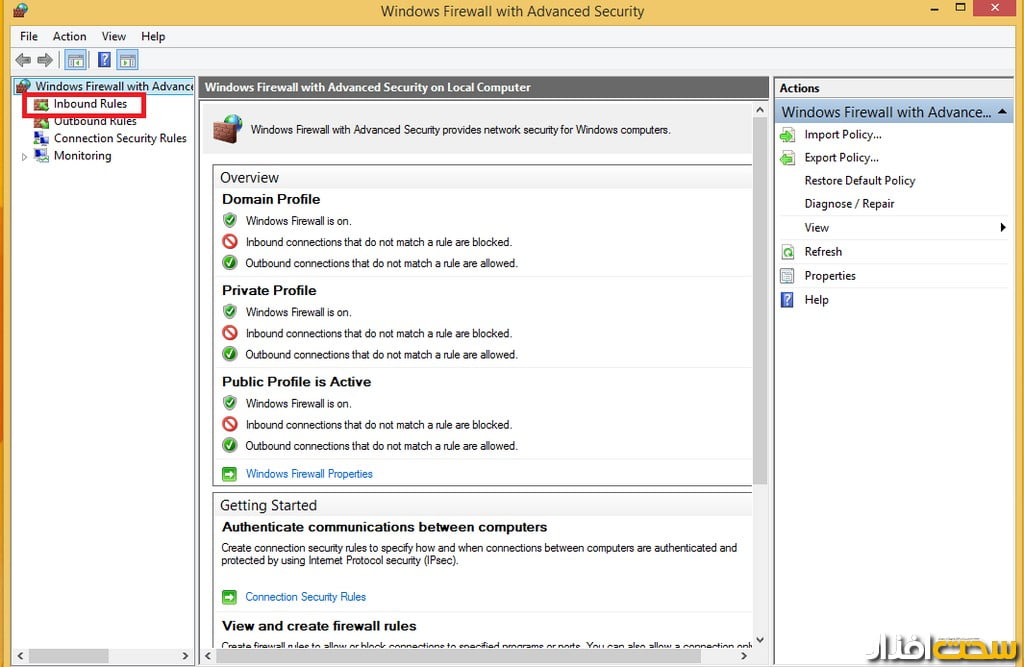Collapse the Windows Firewall Actions section header
Viewport: 1024px width, 667px height.
(x=1003, y=112)
